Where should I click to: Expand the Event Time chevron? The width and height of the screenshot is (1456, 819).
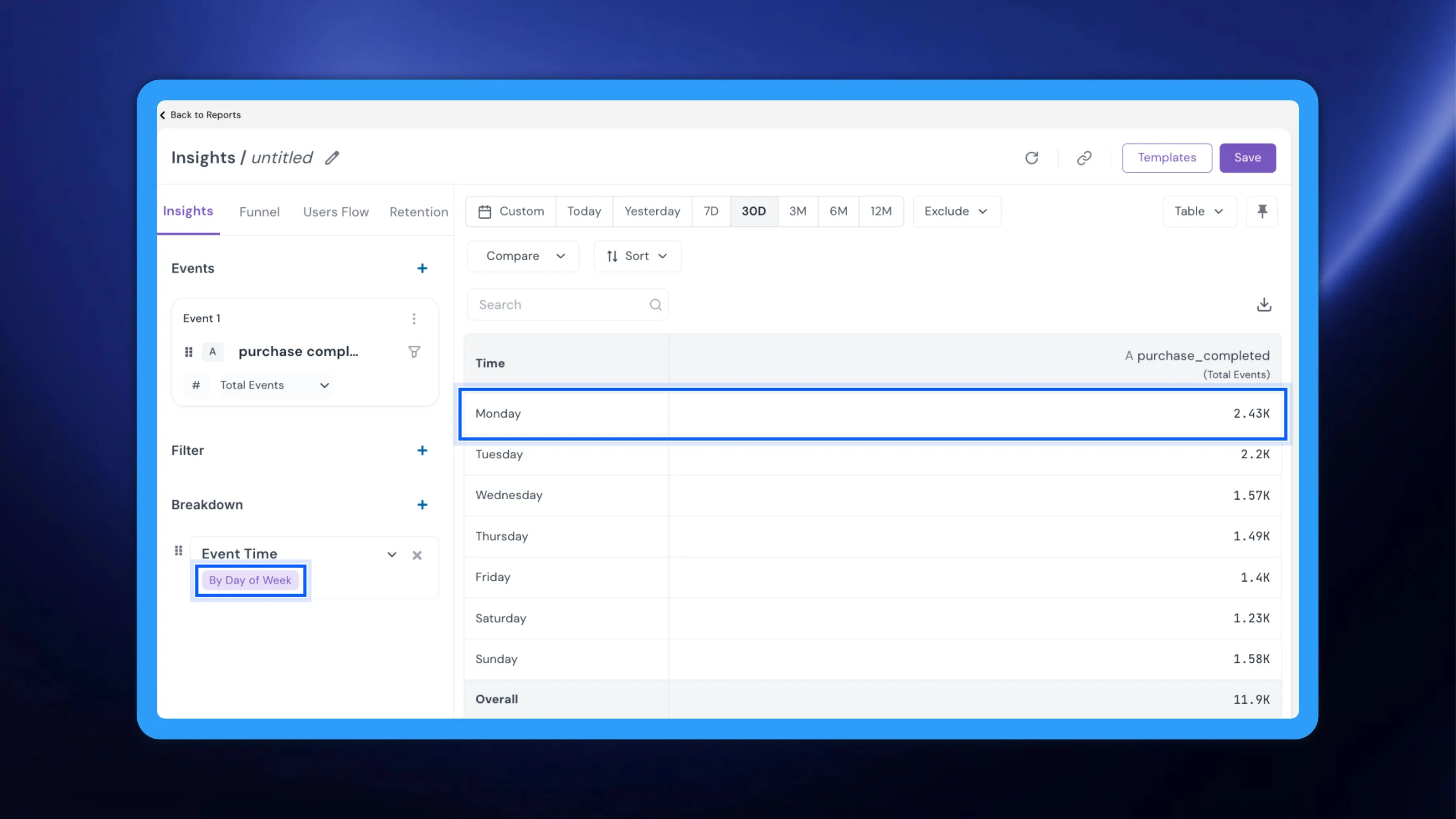click(x=392, y=554)
